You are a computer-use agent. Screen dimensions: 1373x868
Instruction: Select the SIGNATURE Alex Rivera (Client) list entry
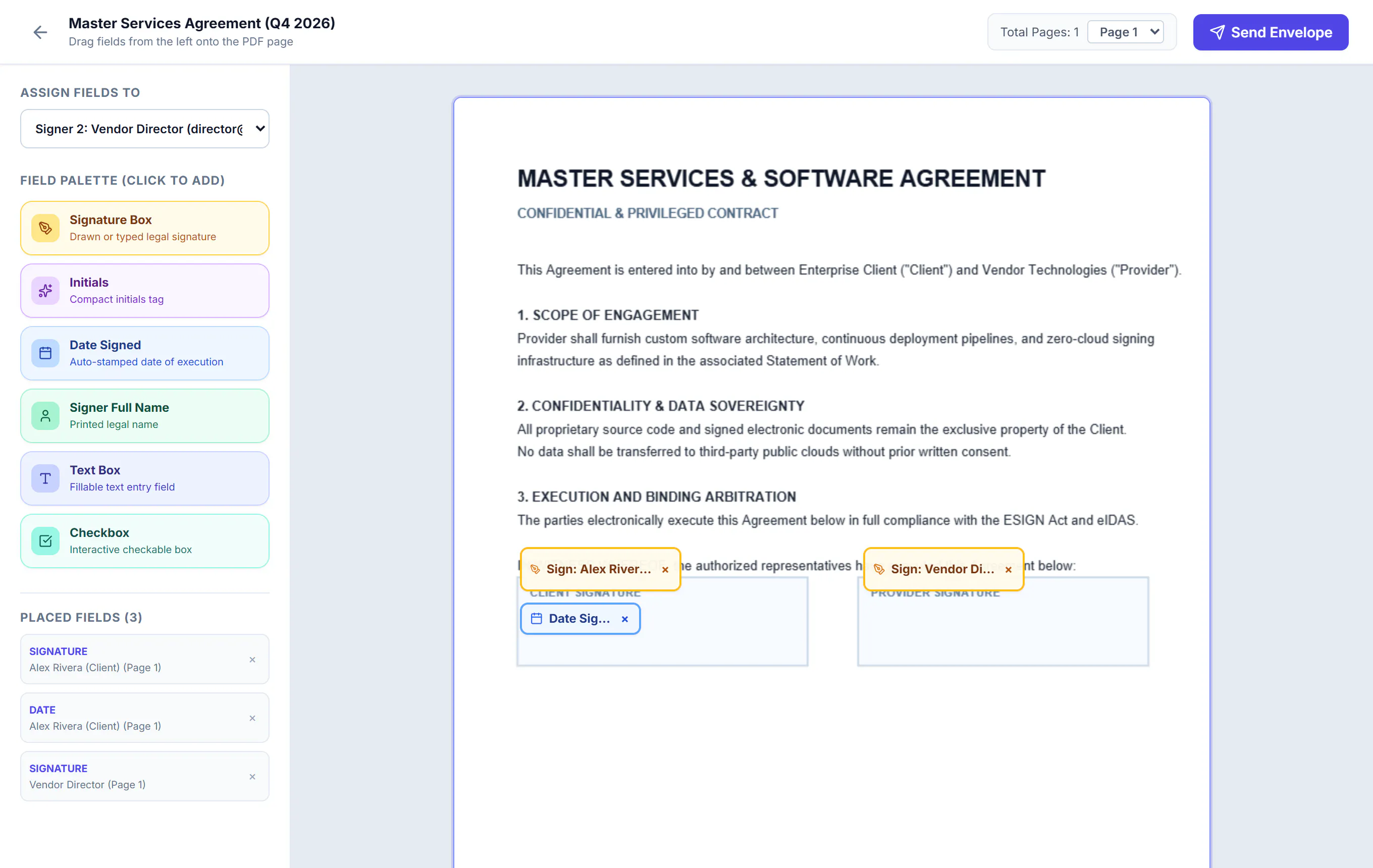[145, 660]
